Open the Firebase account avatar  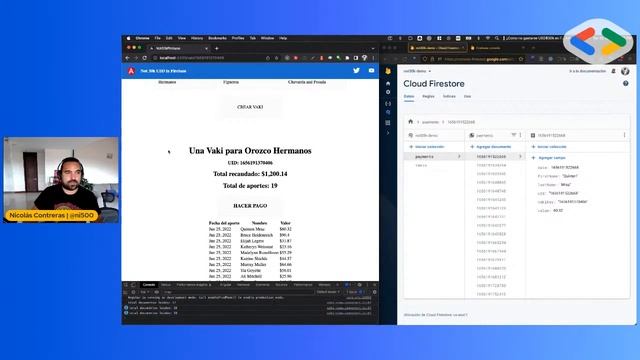pos(625,71)
